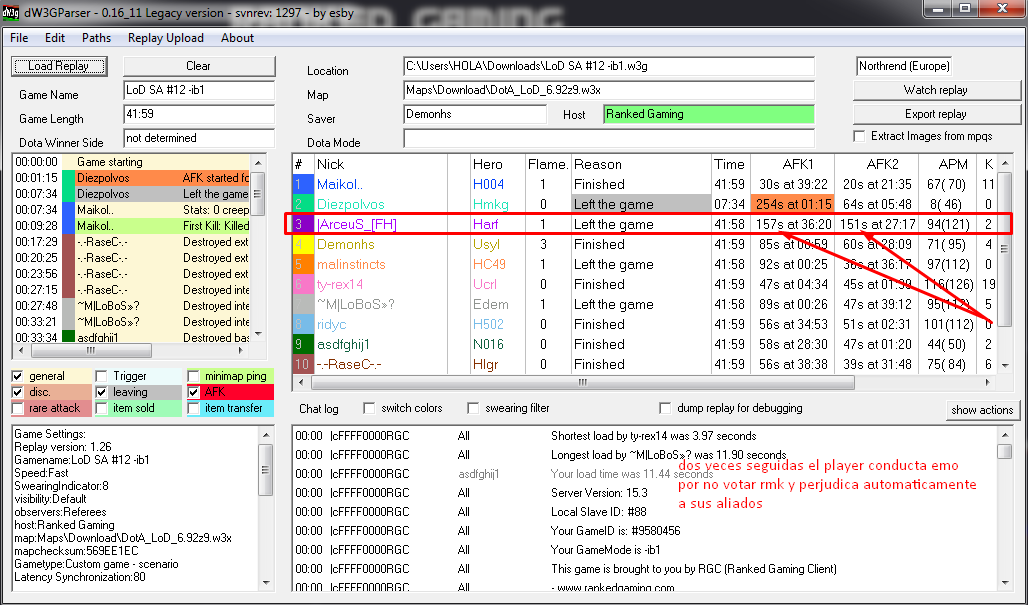Select event 'Game starting' in event list
This screenshot has width=1028, height=605.
point(131,162)
